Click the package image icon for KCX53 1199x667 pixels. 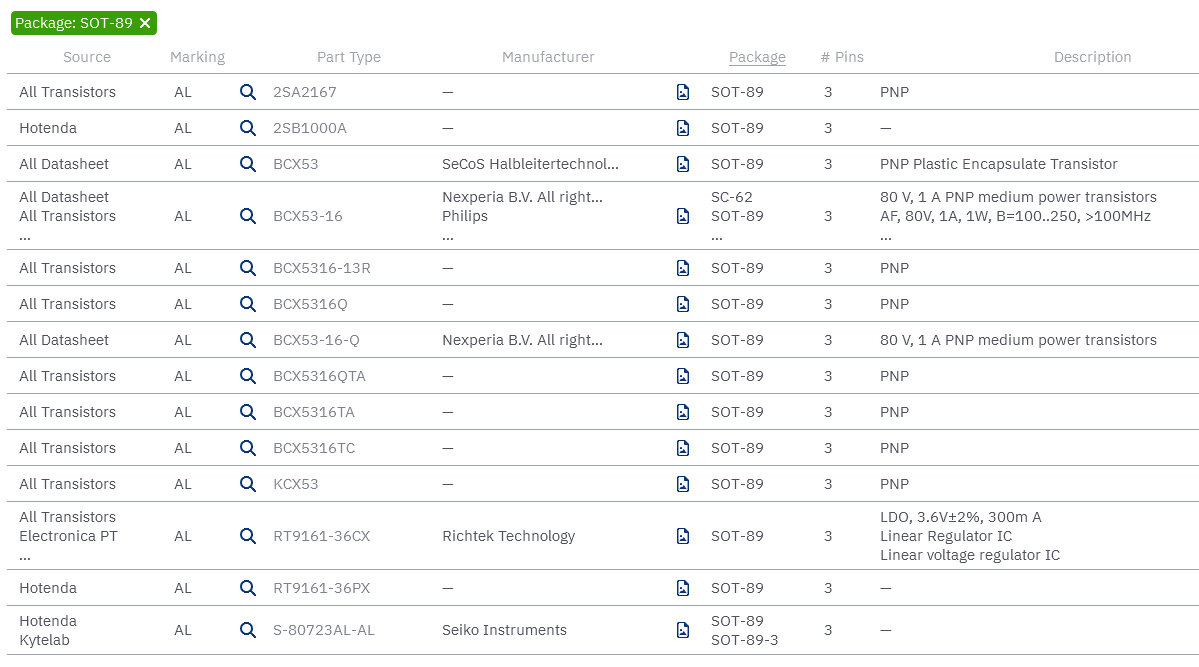tap(683, 484)
